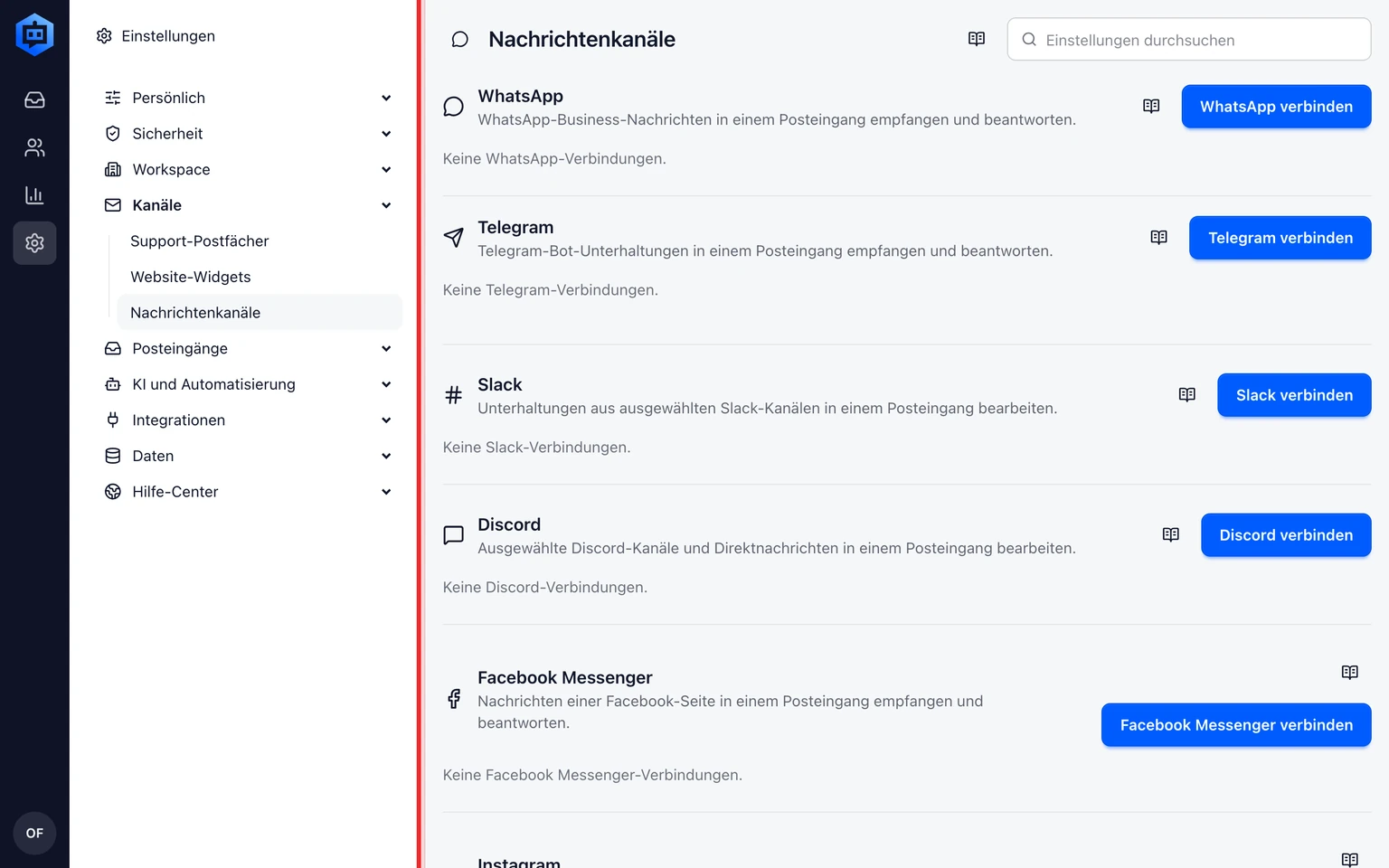Click the text Keine Telegram-Verbindungen.
This screenshot has width=1389, height=868.
pos(551,290)
